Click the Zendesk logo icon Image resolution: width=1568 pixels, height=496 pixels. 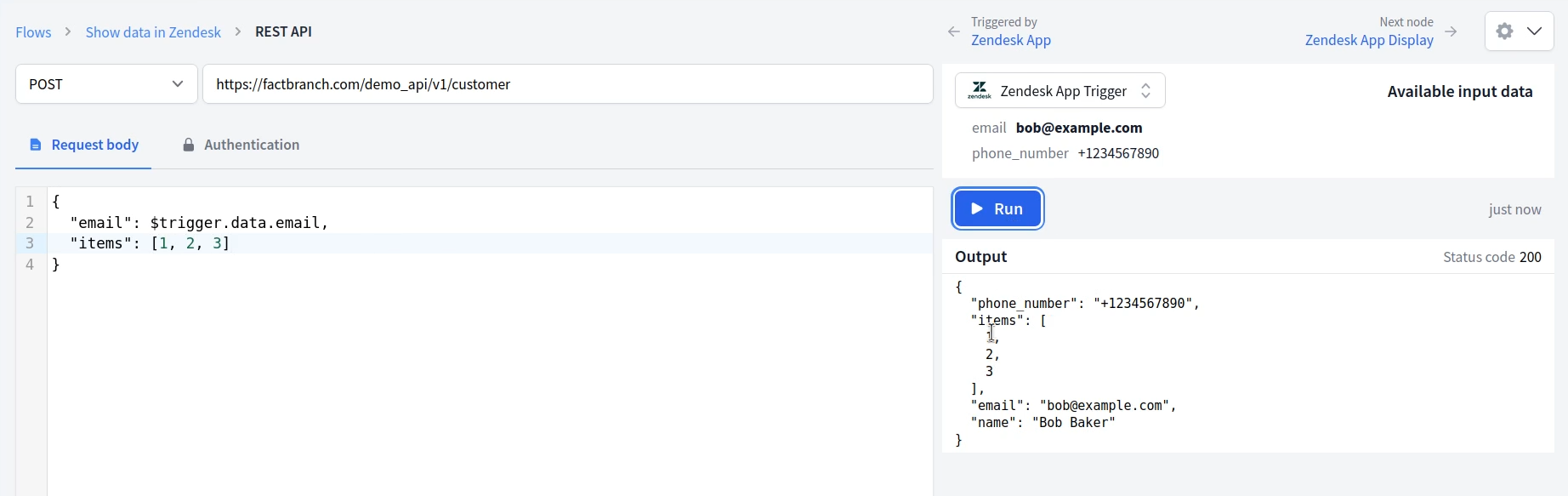[x=980, y=90]
